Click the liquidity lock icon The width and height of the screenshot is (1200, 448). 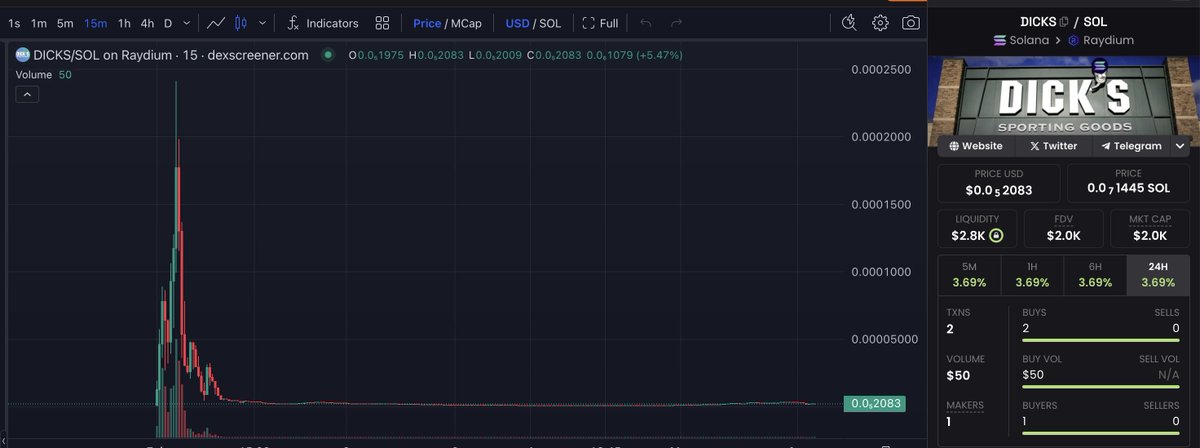pos(996,236)
